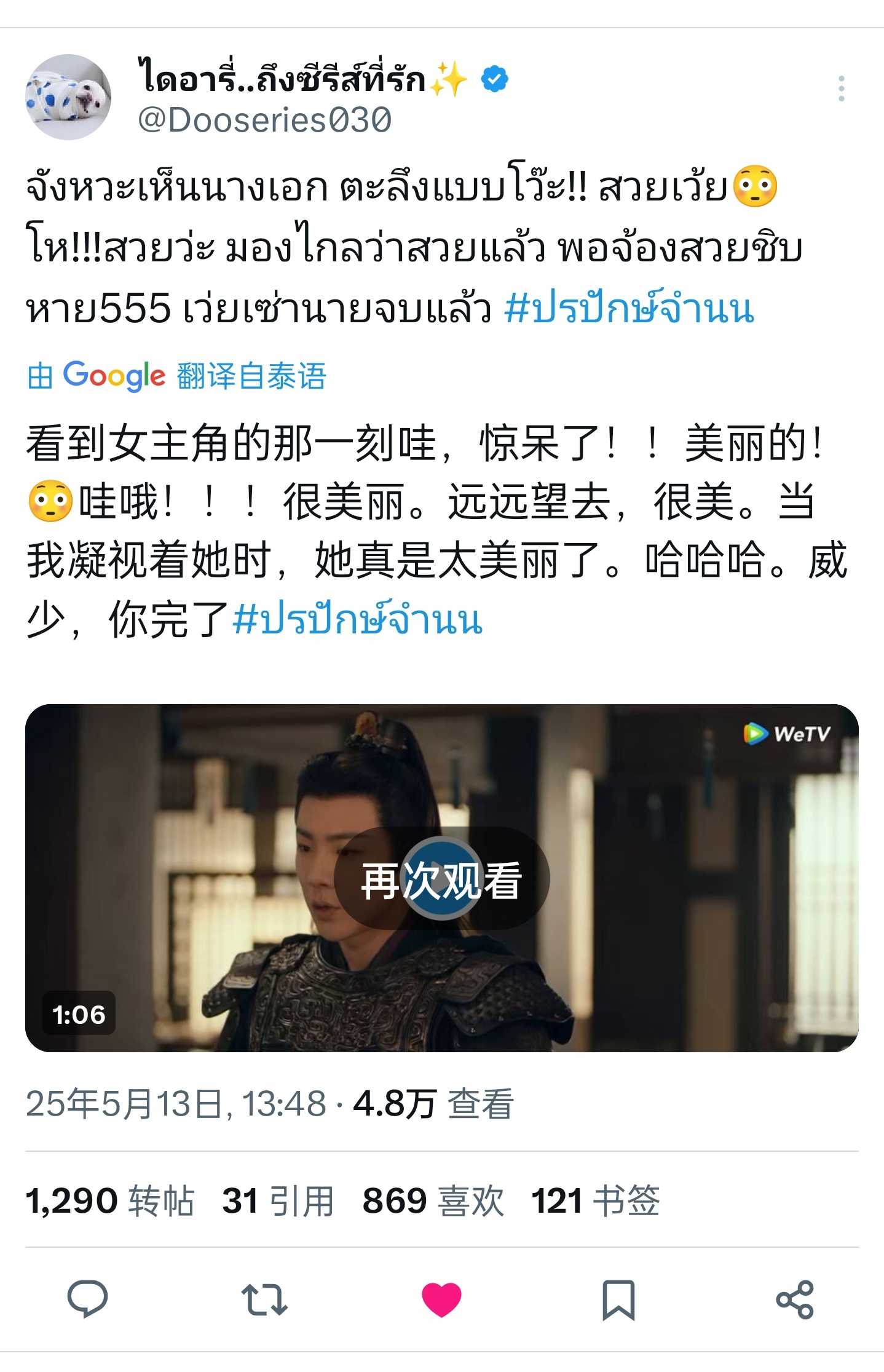Toggle the bookmark icon
This screenshot has width=884, height=1372.
[x=618, y=1299]
